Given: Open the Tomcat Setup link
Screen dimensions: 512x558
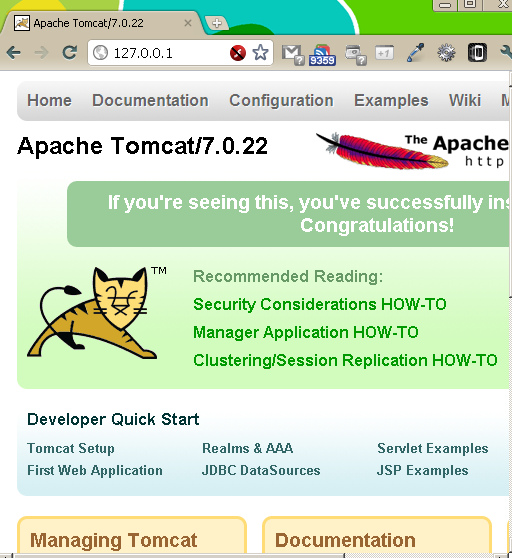Looking at the screenshot, I should click(71, 448).
